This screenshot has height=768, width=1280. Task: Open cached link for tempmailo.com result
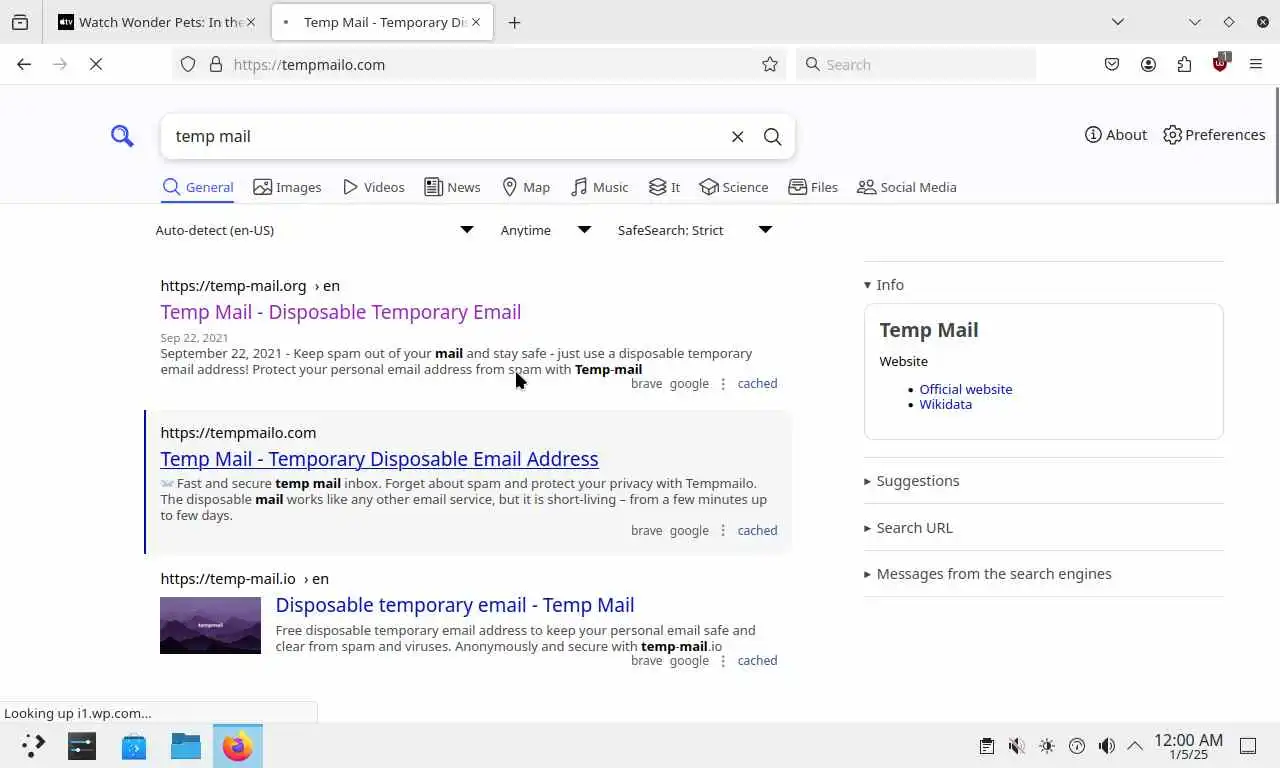click(x=757, y=530)
